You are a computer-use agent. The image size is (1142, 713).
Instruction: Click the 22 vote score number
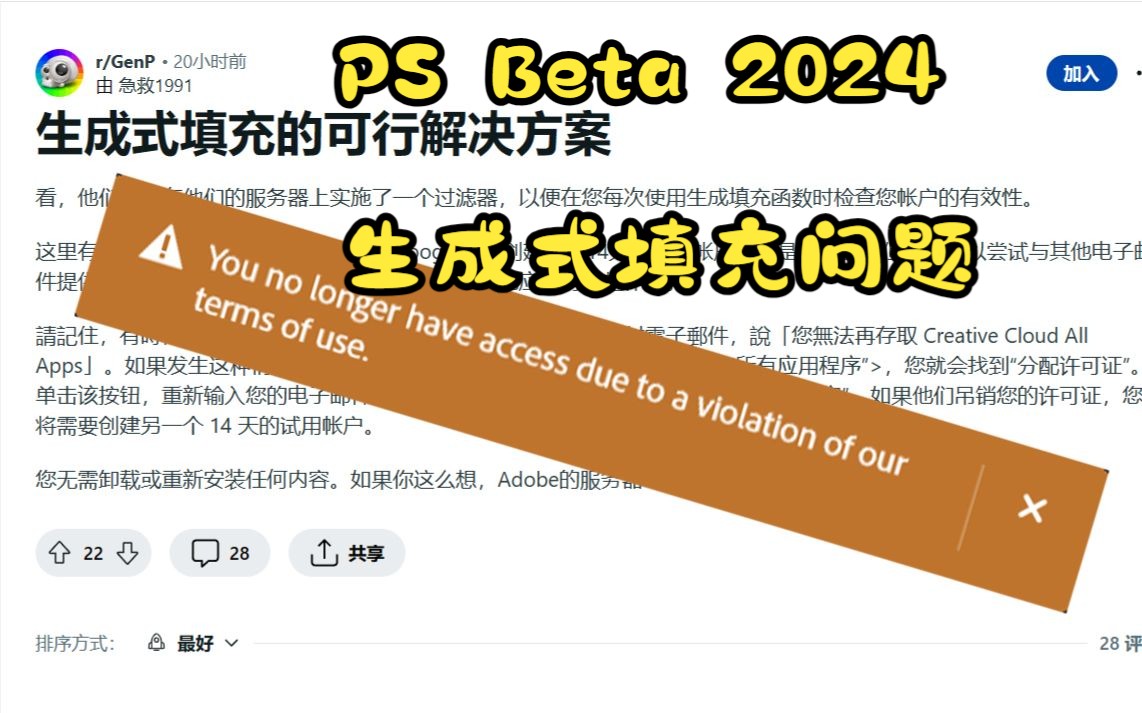coord(93,554)
